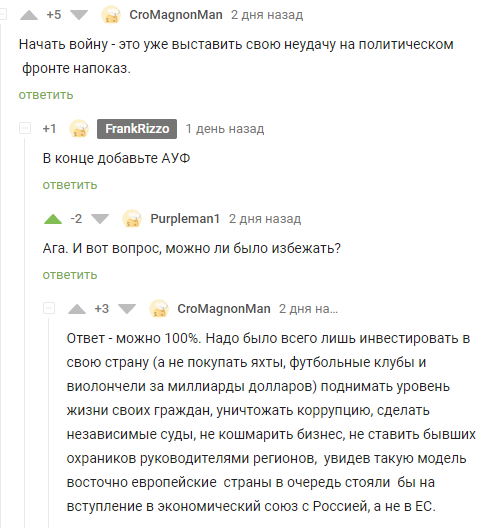Image resolution: width=499 pixels, height=528 pixels.
Task: Collapse the FrankRizzo comment thread
Action: click(x=25, y=128)
